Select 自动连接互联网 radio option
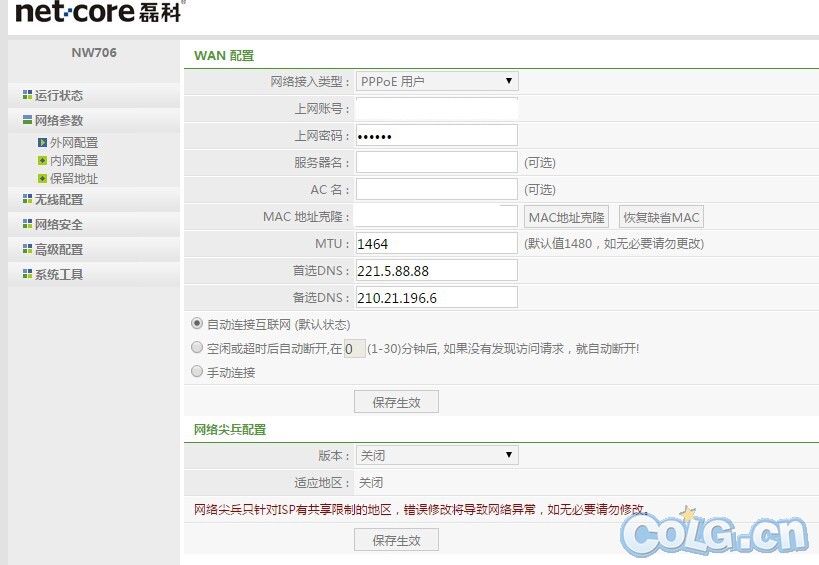819x565 pixels. (197, 324)
